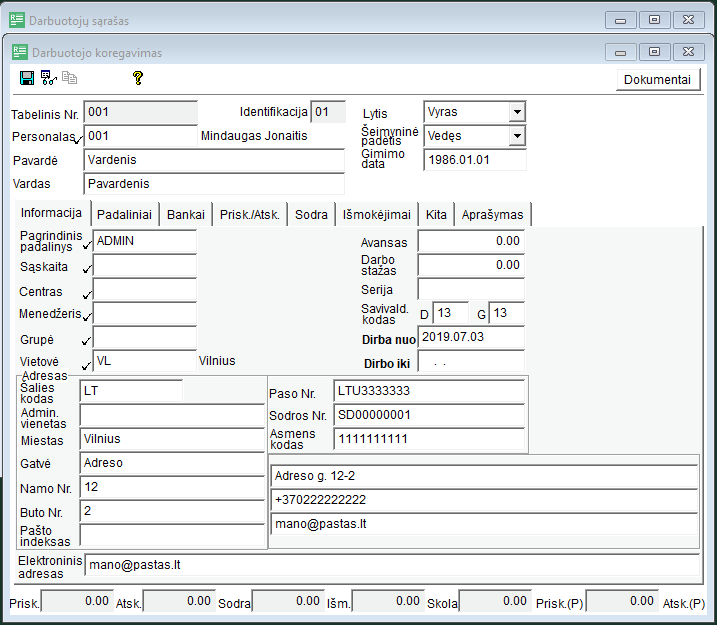Click the Dirba nuo date field
Viewport: 717px width, 625px height.
click(x=471, y=337)
